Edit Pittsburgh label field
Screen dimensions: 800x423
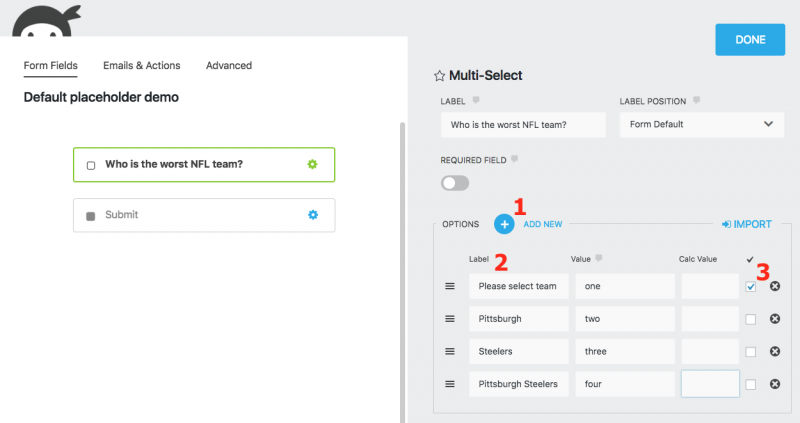tap(519, 319)
